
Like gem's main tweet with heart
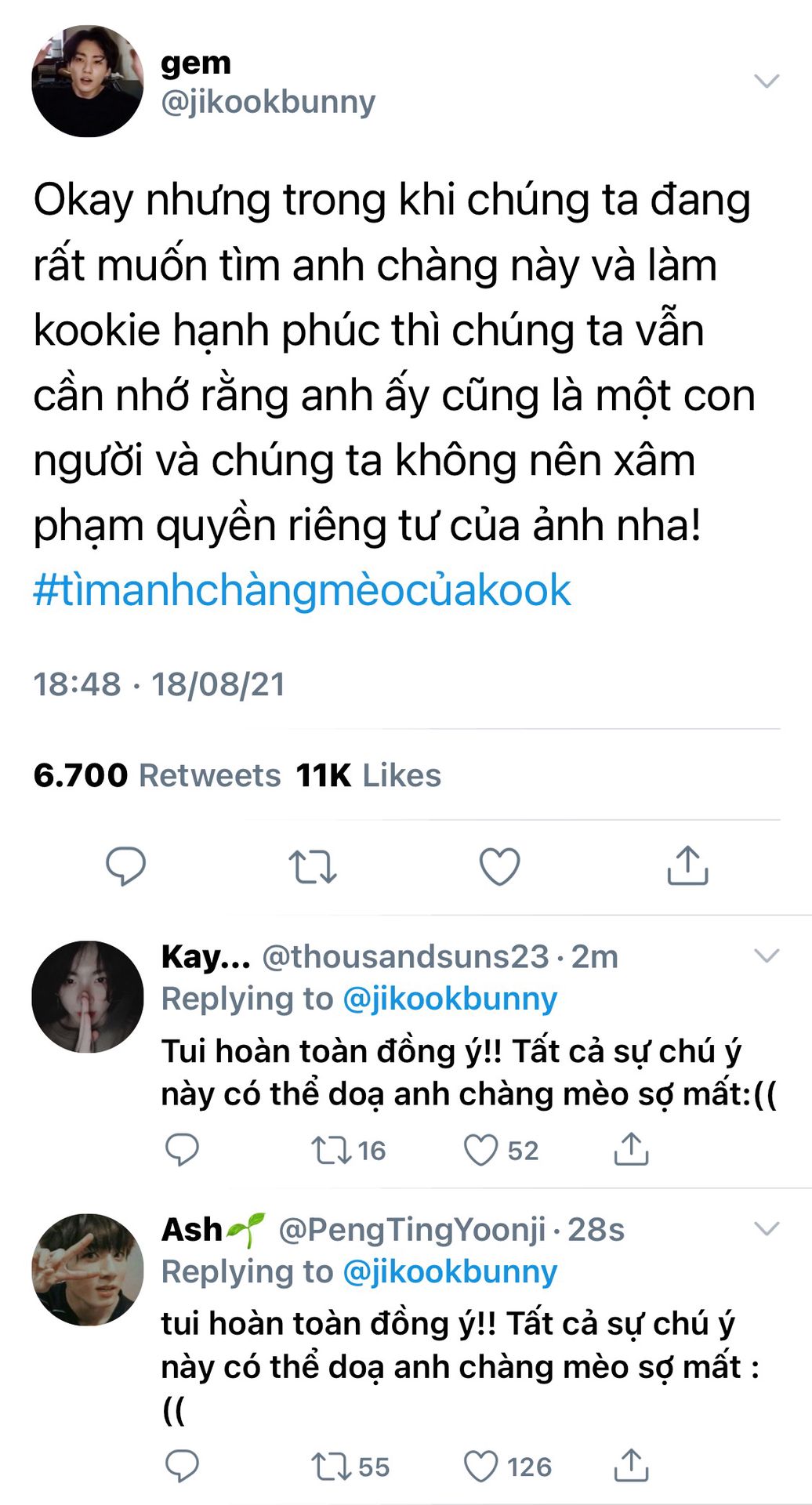point(499,866)
